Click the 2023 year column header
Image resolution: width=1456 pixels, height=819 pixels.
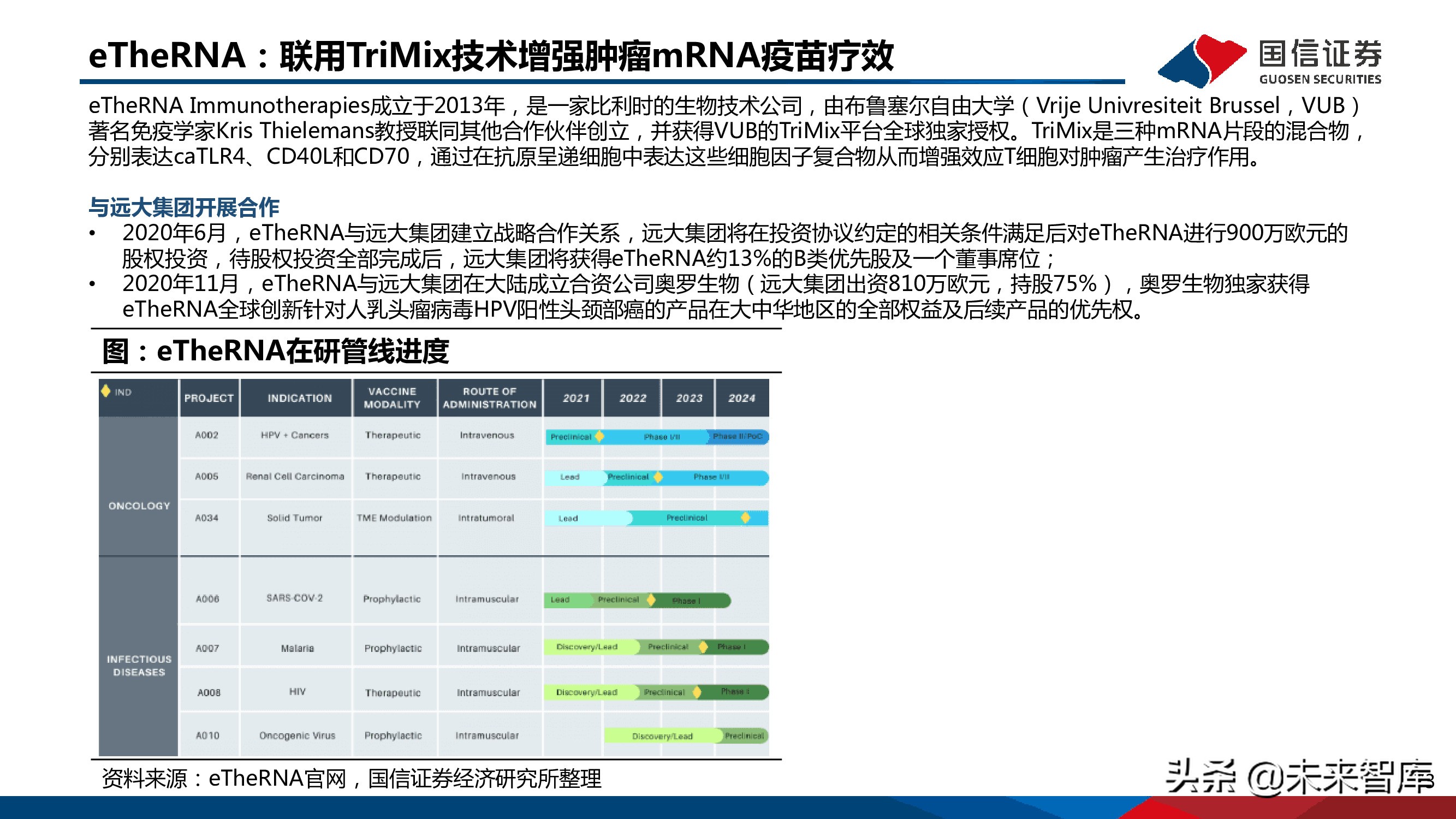pyautogui.click(x=689, y=398)
